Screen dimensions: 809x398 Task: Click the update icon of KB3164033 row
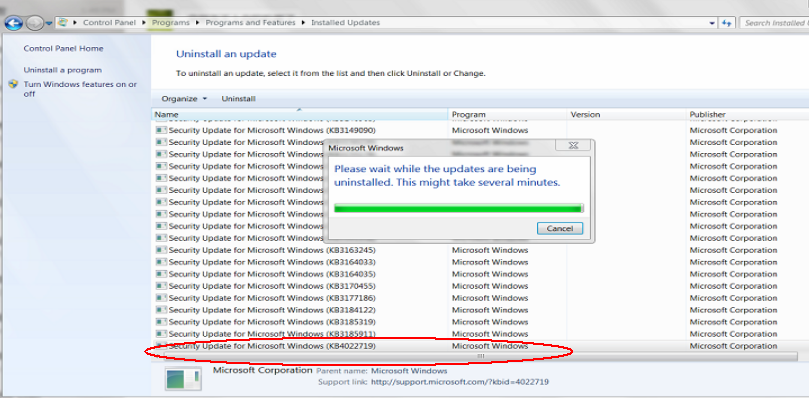[161, 262]
